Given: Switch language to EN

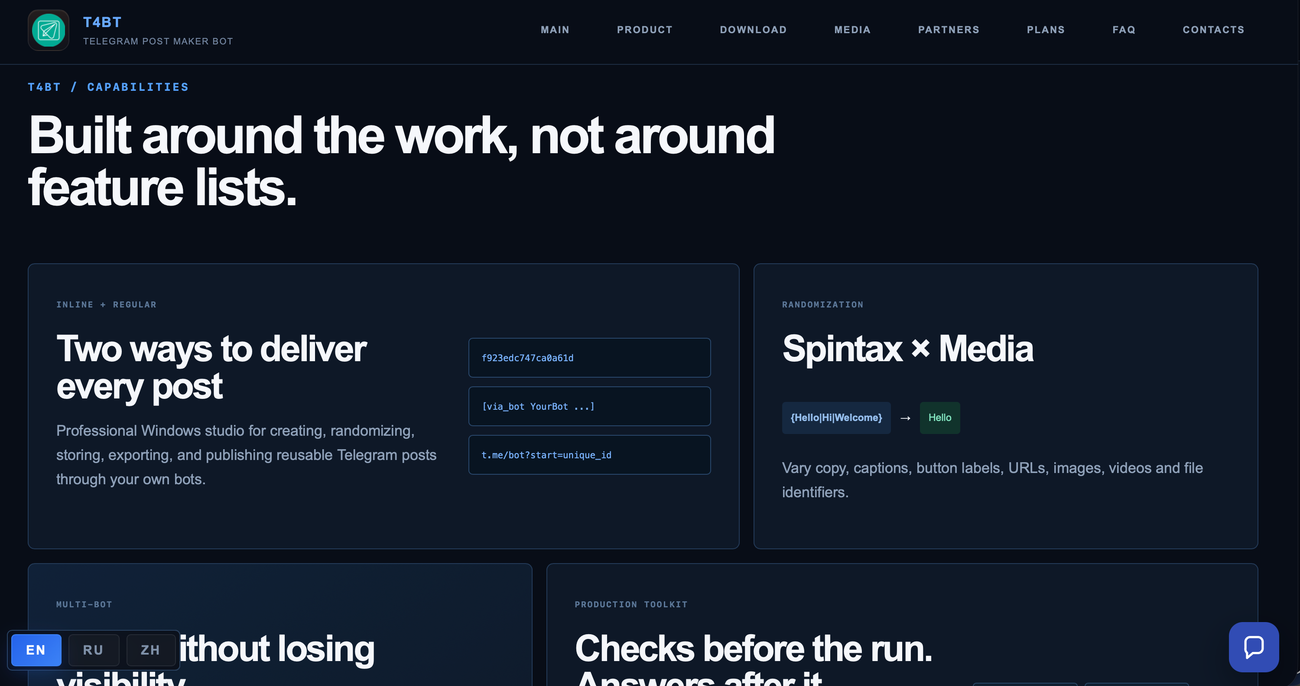Looking at the screenshot, I should pos(36,650).
